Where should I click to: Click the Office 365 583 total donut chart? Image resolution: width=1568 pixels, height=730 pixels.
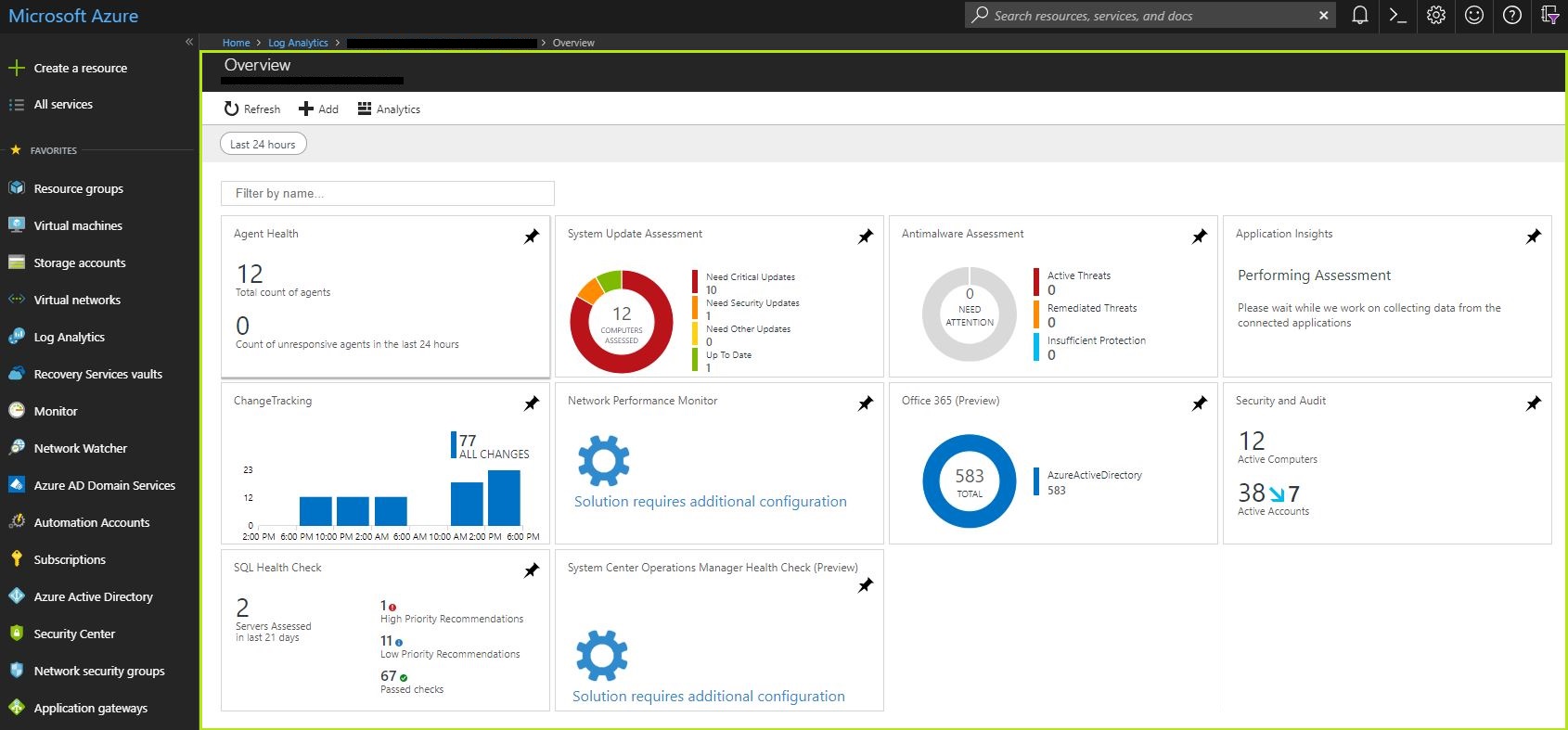tap(970, 481)
